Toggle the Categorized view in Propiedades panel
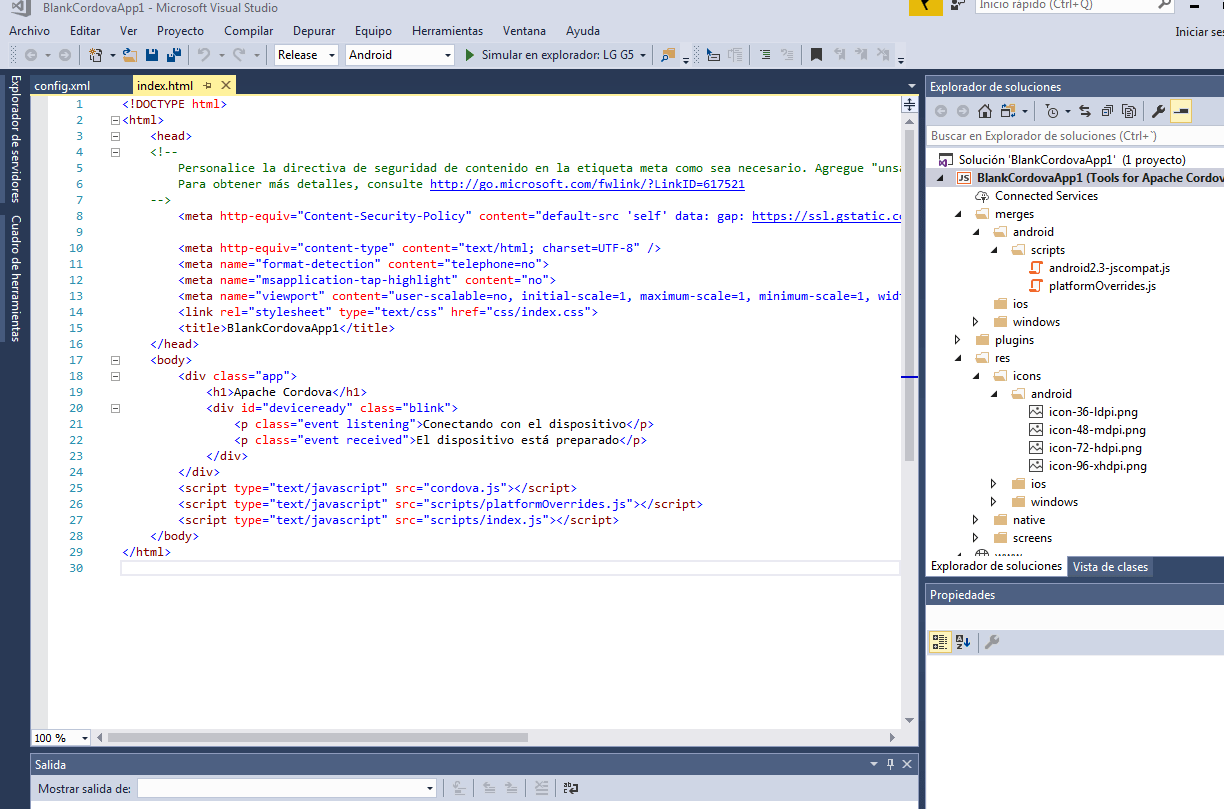 click(x=939, y=642)
